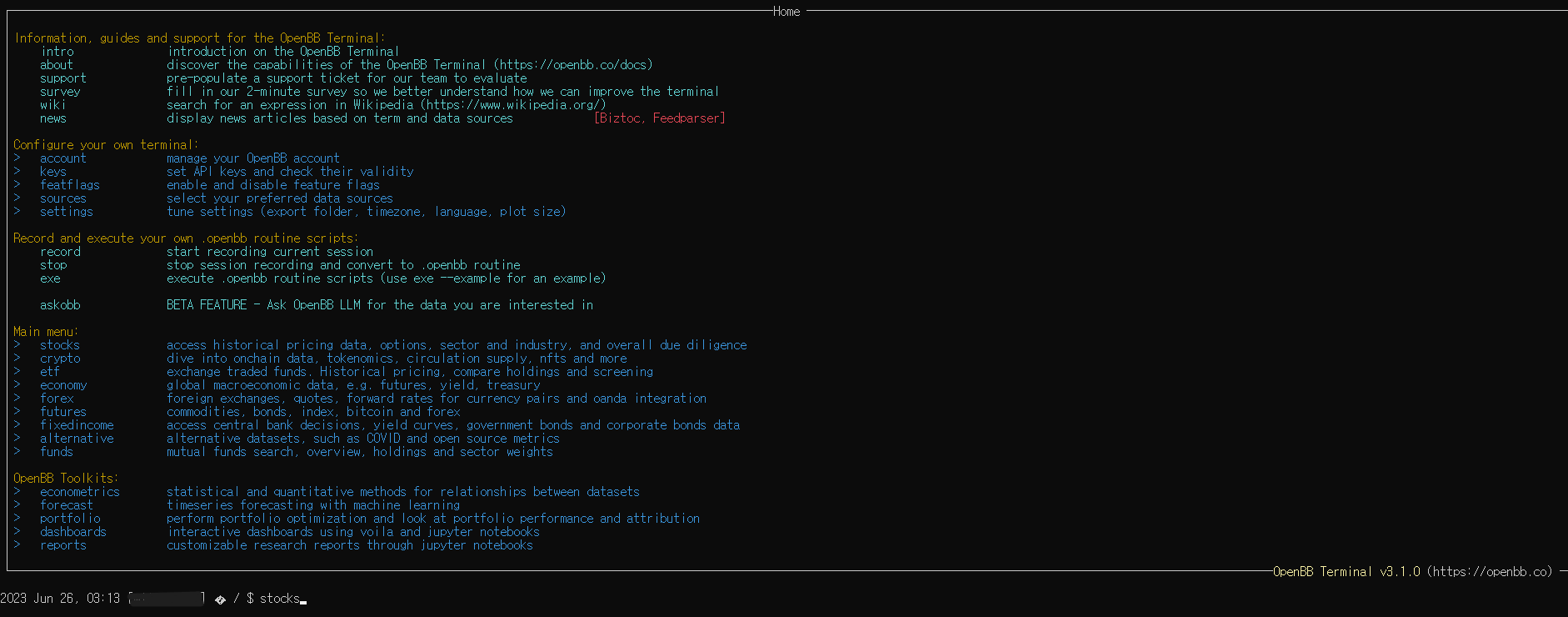Click the 'futures' main menu entry
This screenshot has width=1568, height=617.
[63, 412]
